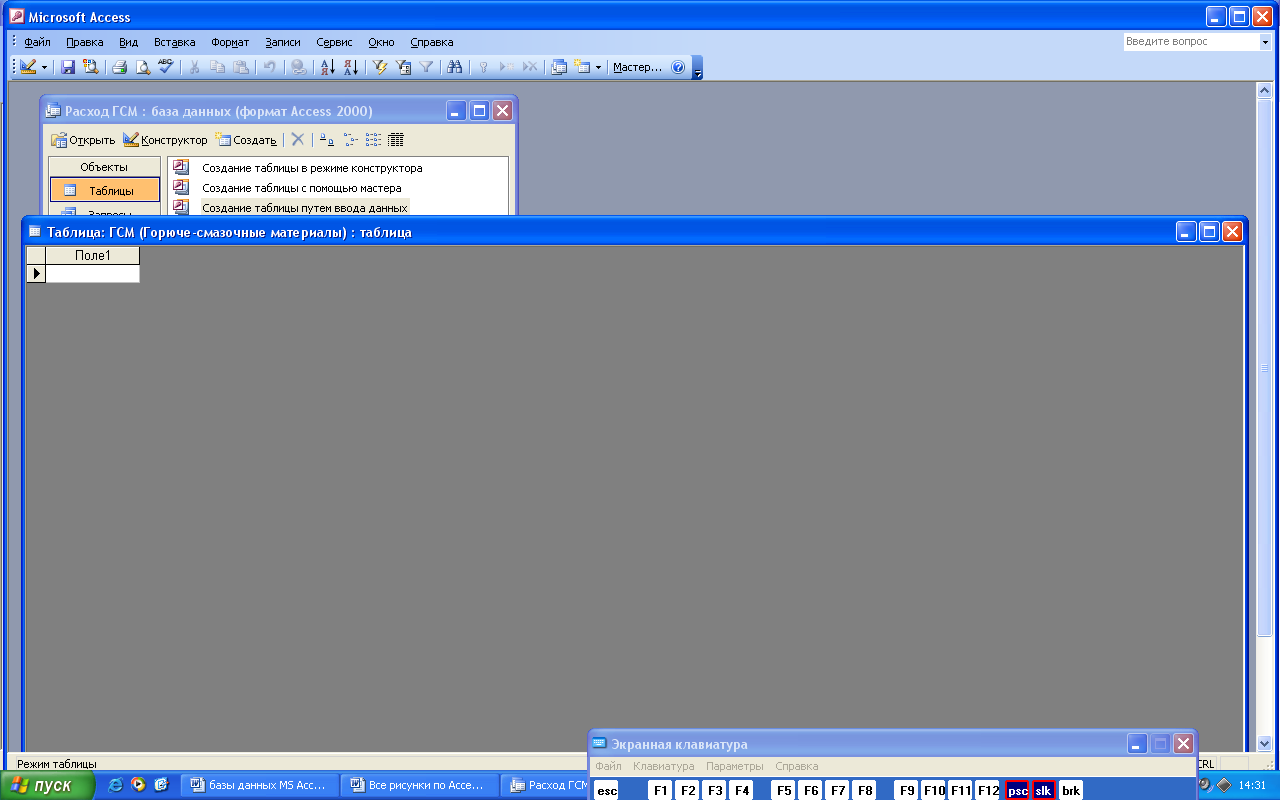Click the row selector in the table
1280x800 pixels.
coord(35,274)
